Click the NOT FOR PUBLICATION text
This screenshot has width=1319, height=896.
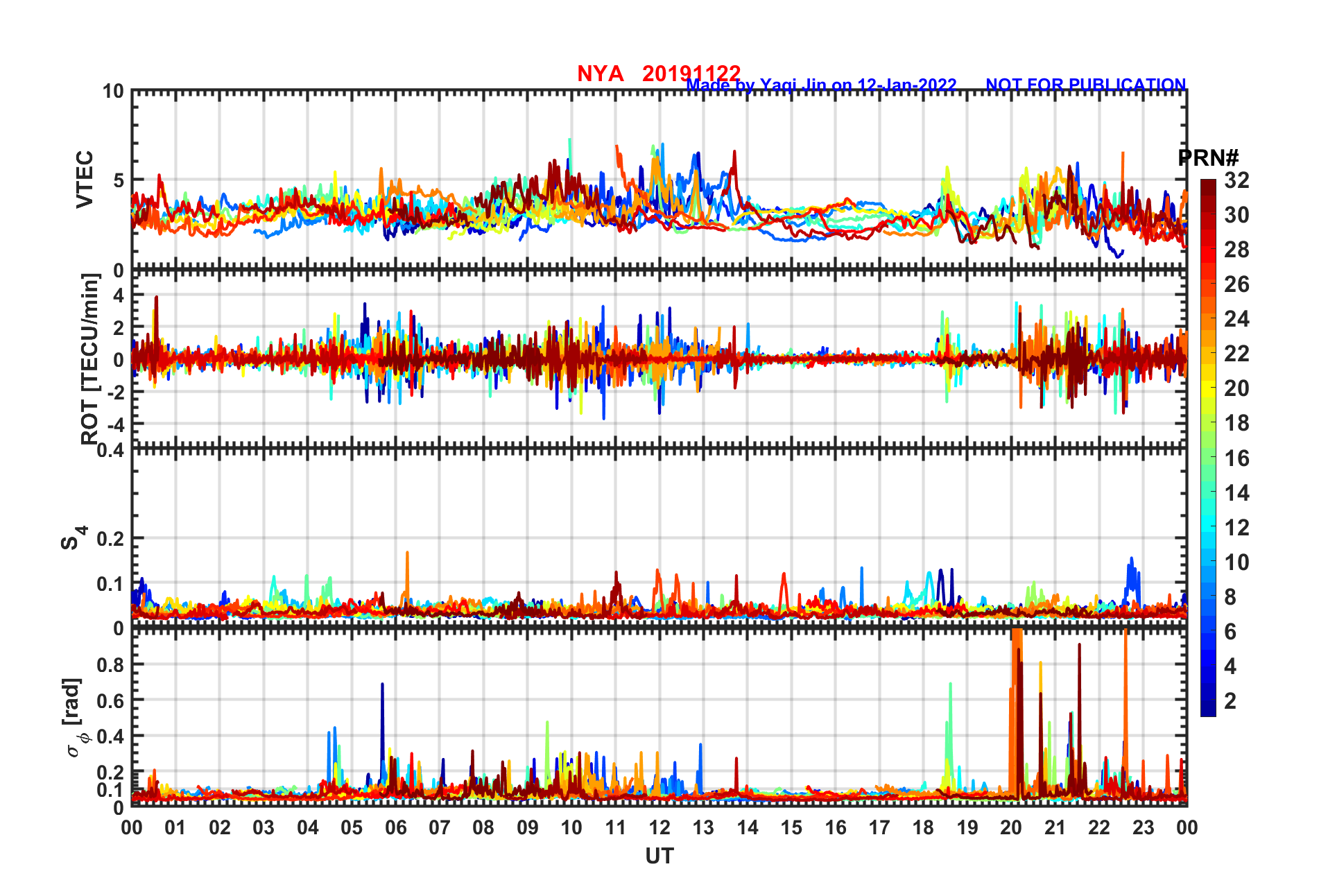pos(1085,85)
